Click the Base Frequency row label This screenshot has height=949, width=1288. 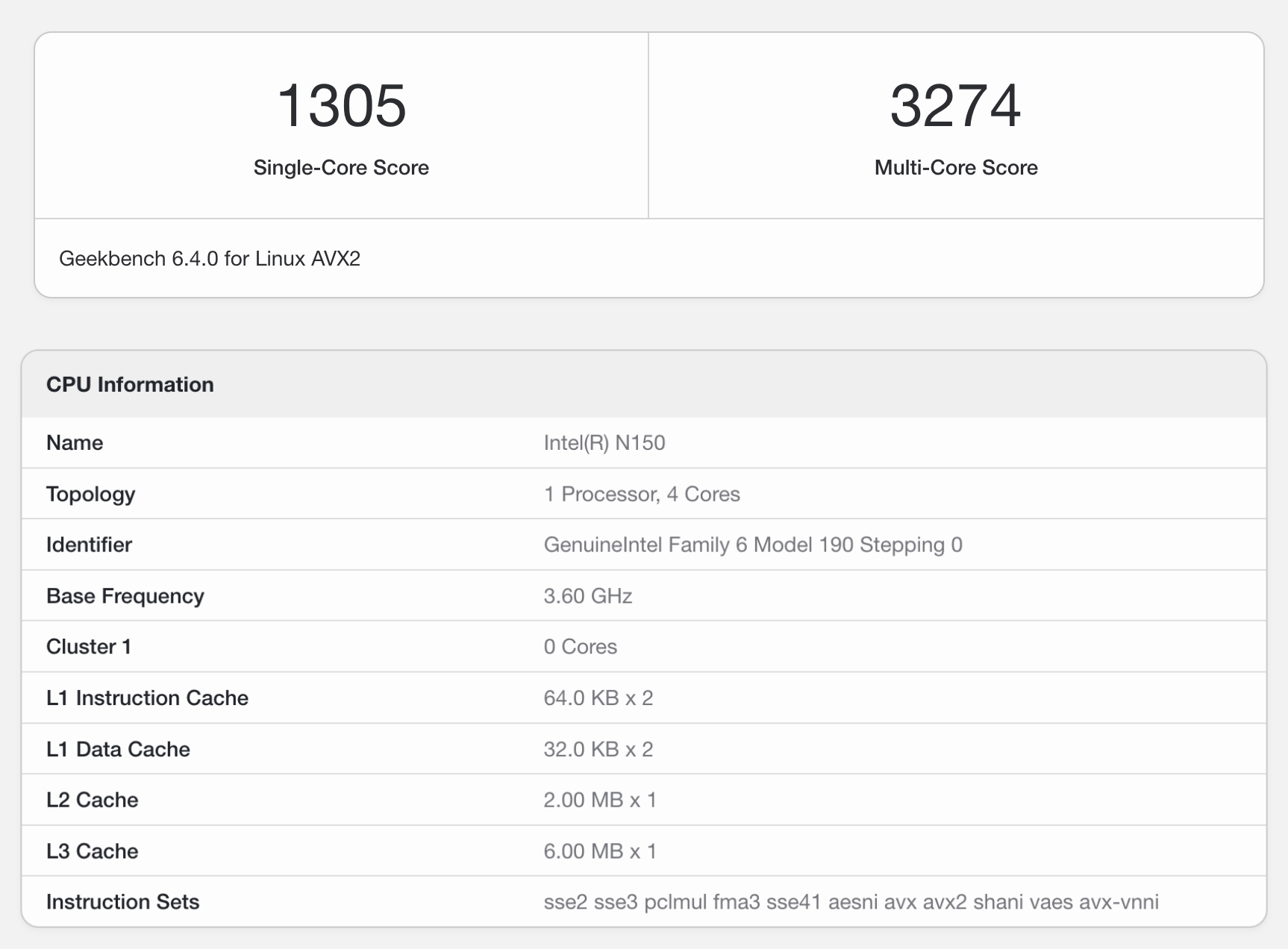point(125,596)
